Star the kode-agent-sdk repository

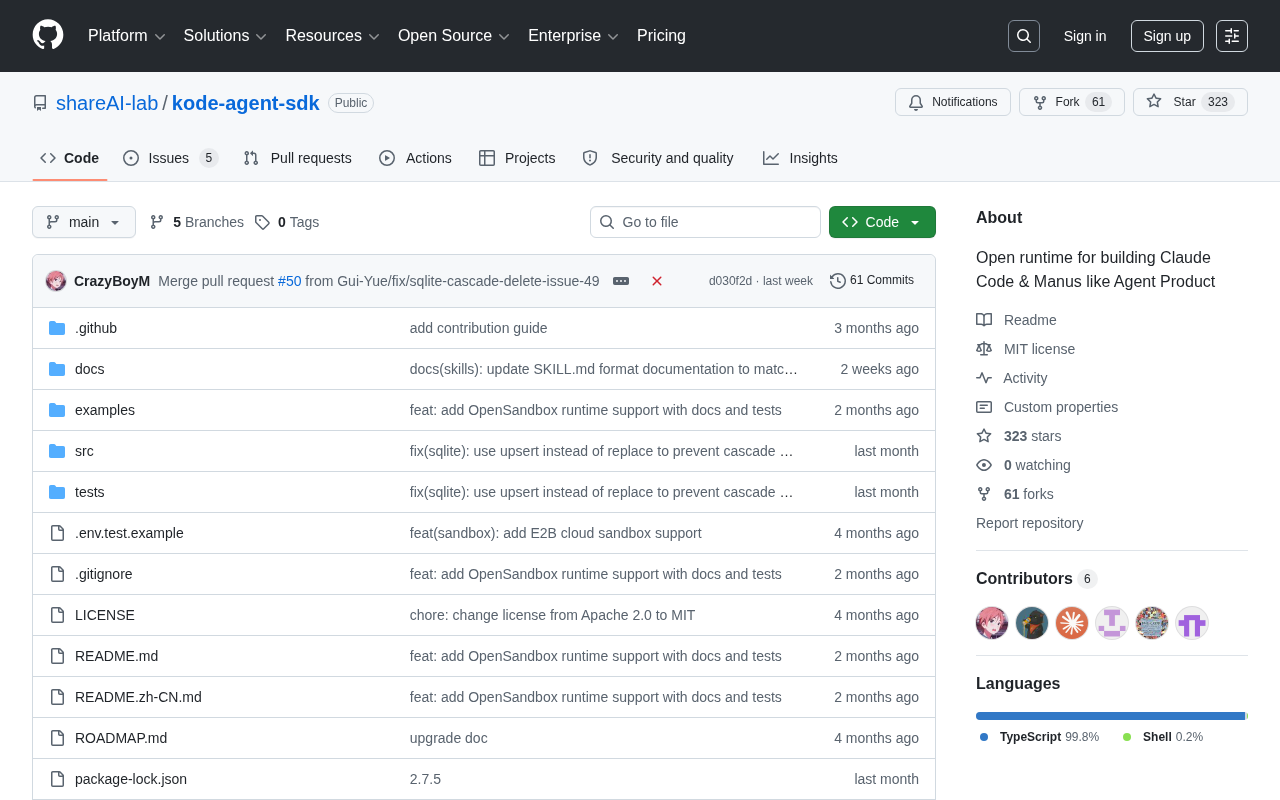pos(1190,102)
